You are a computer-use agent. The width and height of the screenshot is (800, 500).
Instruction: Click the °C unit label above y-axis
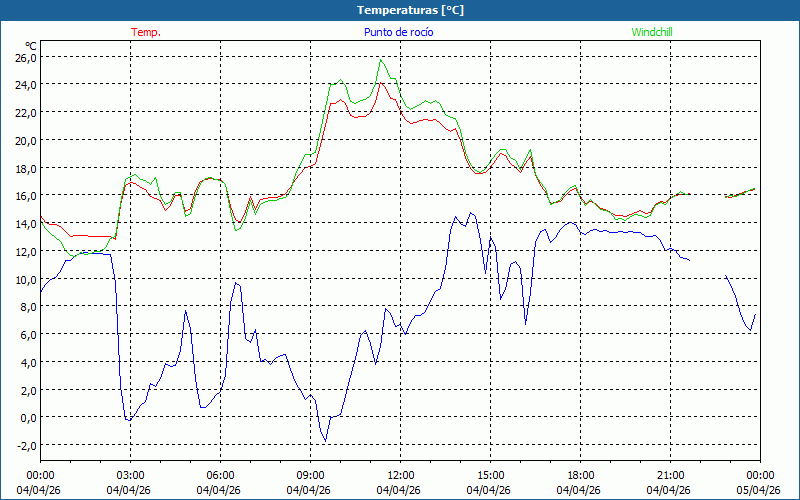[x=30, y=45]
